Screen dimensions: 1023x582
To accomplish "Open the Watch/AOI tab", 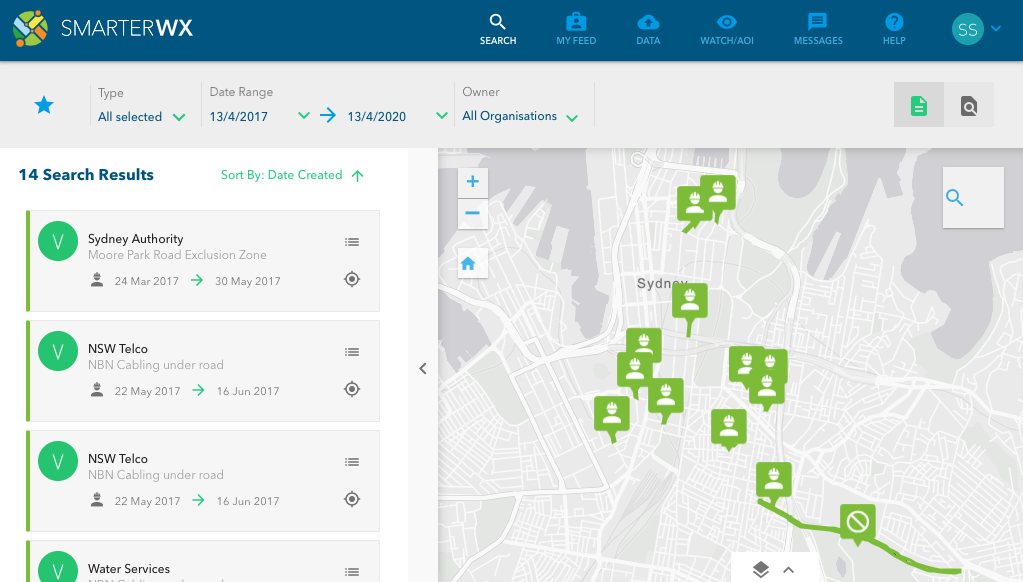I will click(727, 30).
